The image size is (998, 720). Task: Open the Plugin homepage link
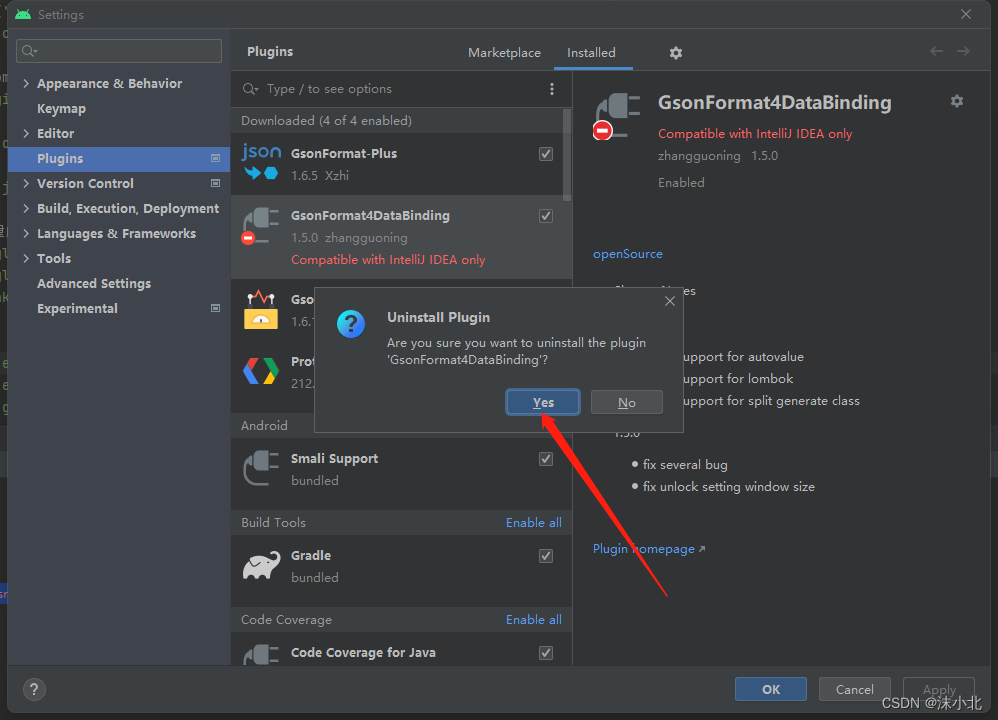[649, 549]
